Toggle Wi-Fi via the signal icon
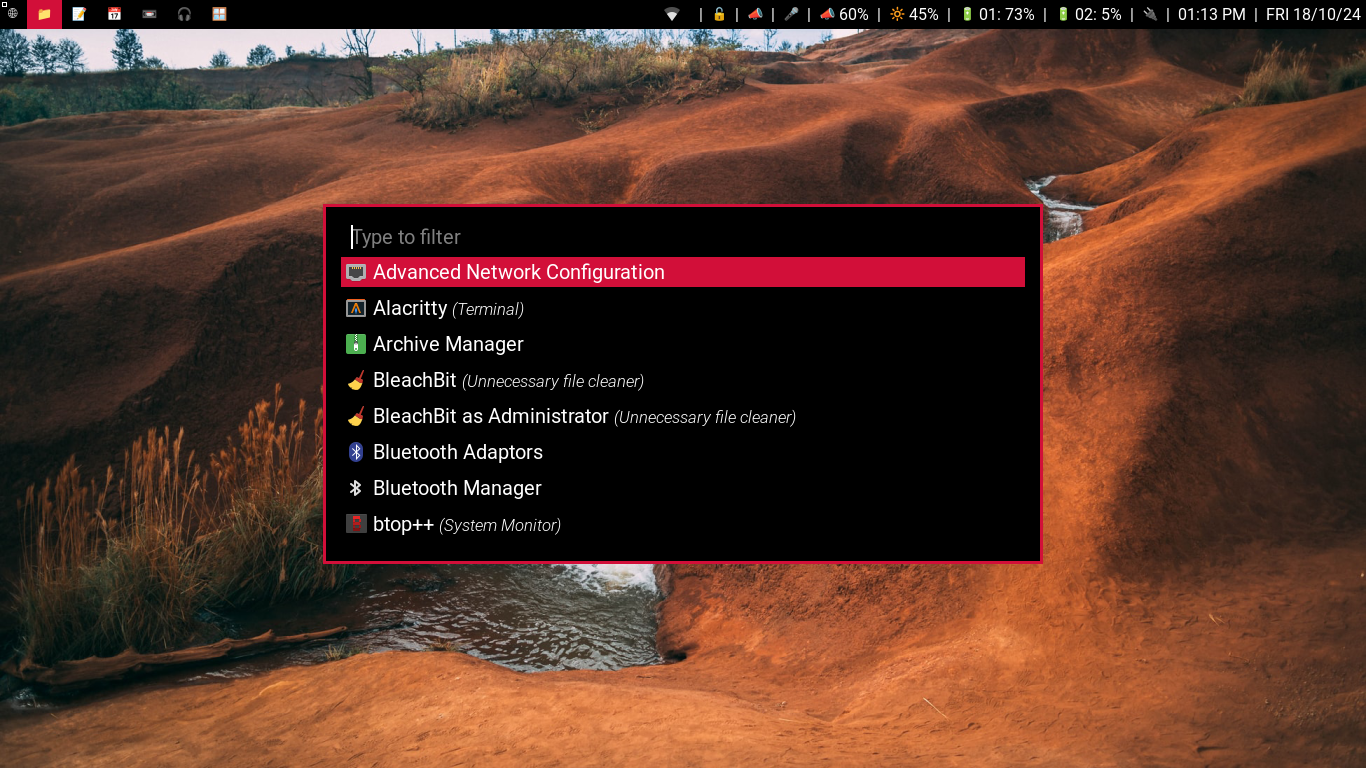 tap(672, 14)
